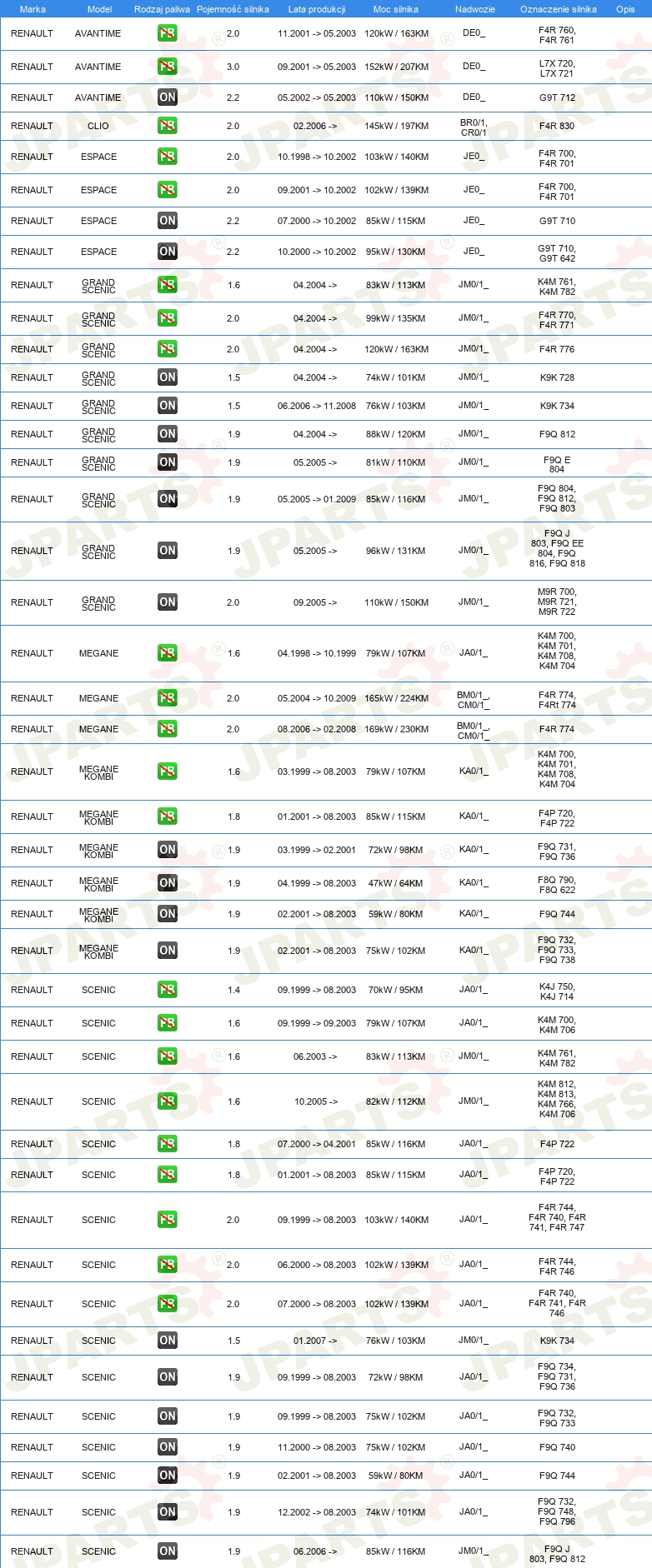Click PB icon for Scenic 06.2000 -> 08.2003
The image size is (652, 1568).
point(168,1265)
